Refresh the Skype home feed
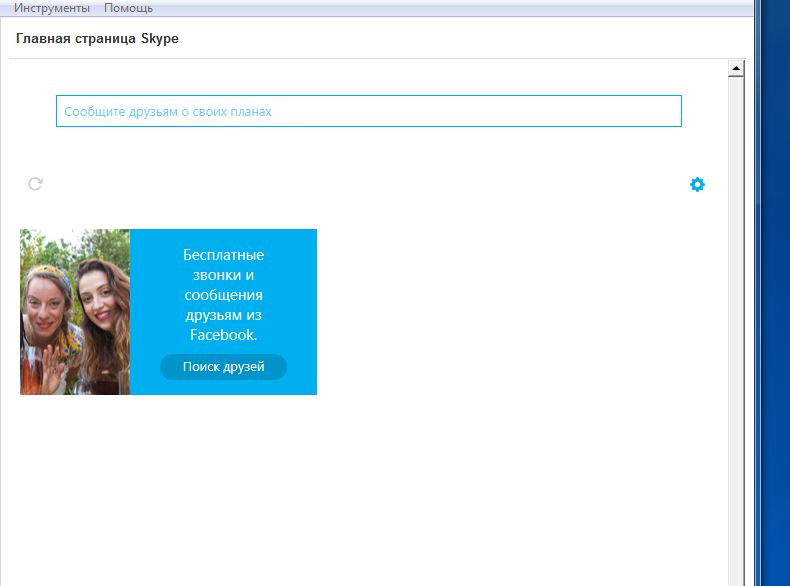This screenshot has width=790, height=586. point(35,184)
